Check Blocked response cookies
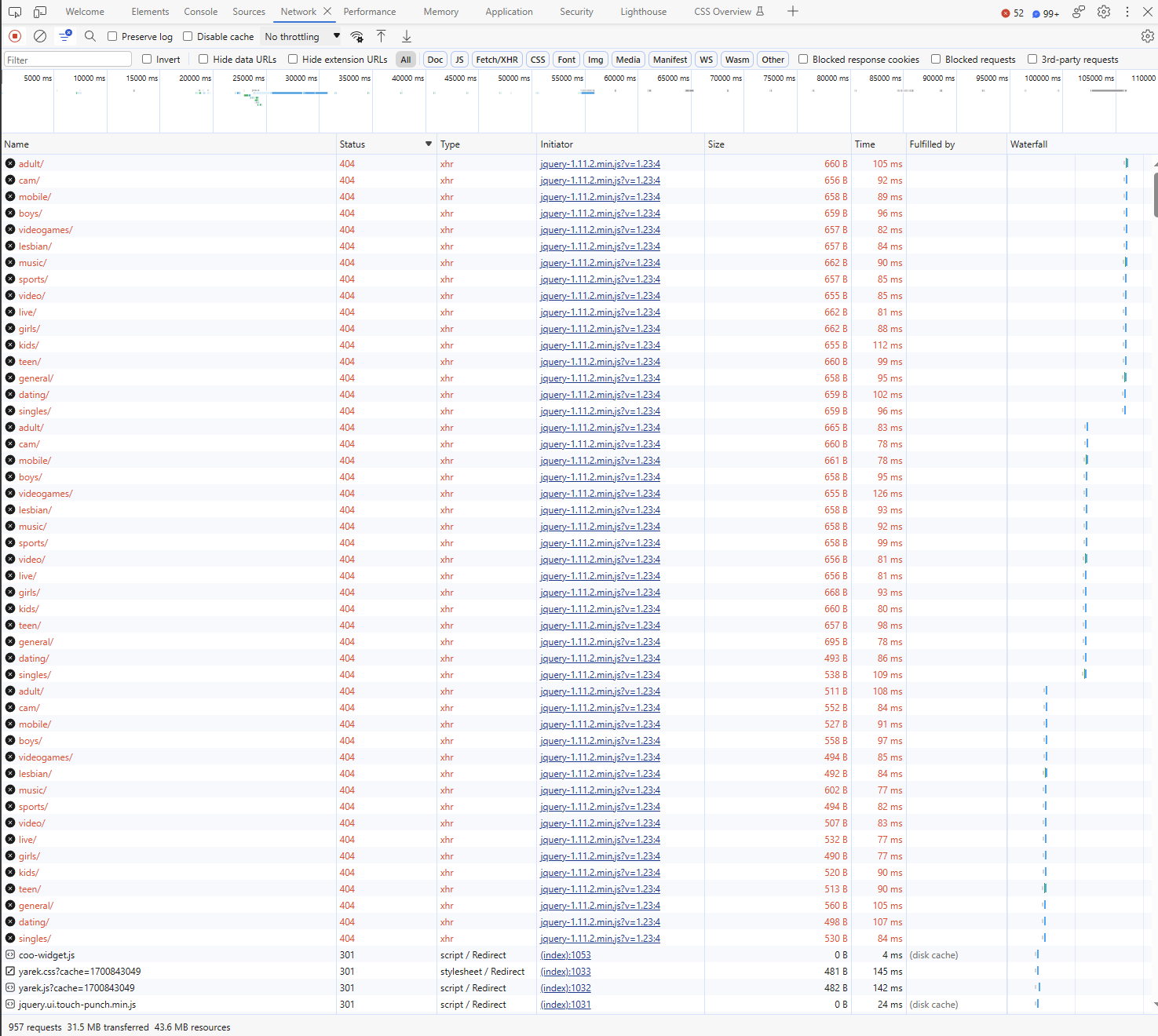 click(x=803, y=59)
